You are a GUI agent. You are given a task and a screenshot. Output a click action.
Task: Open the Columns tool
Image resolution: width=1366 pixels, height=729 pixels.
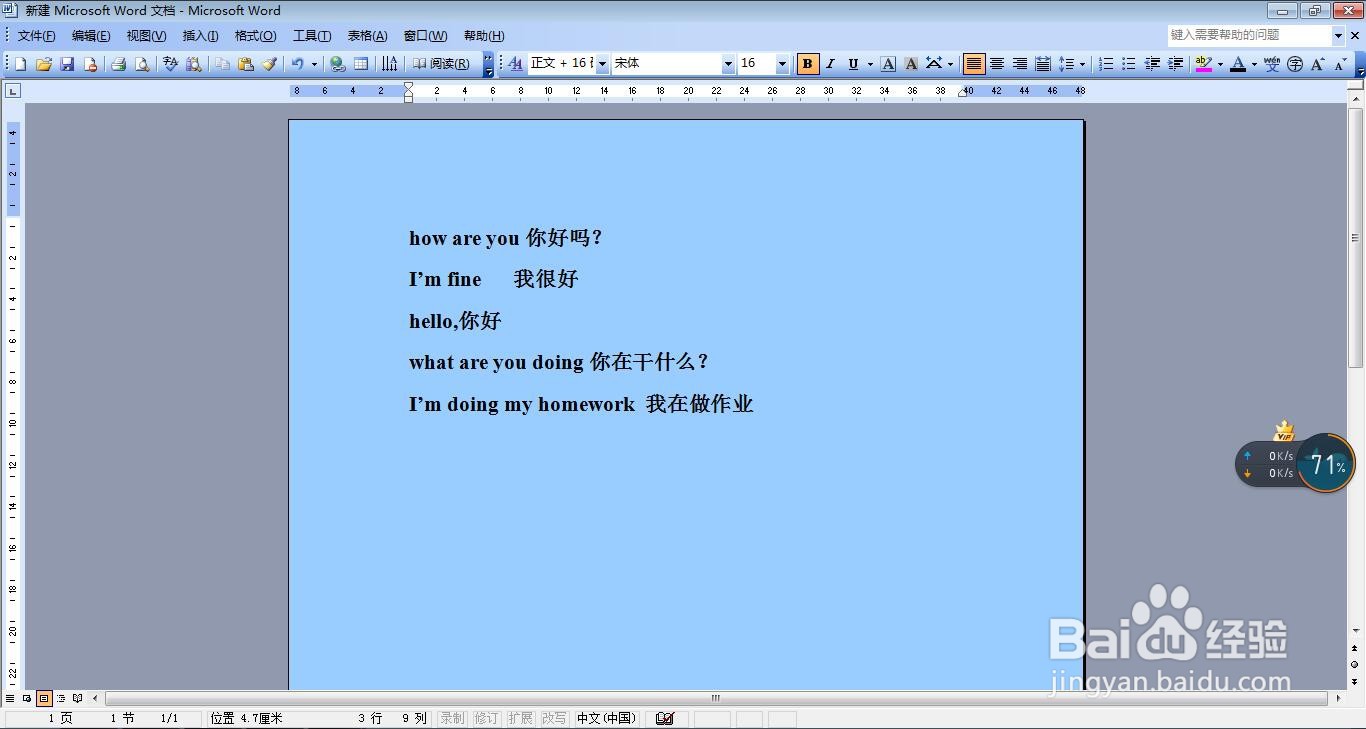[x=390, y=63]
